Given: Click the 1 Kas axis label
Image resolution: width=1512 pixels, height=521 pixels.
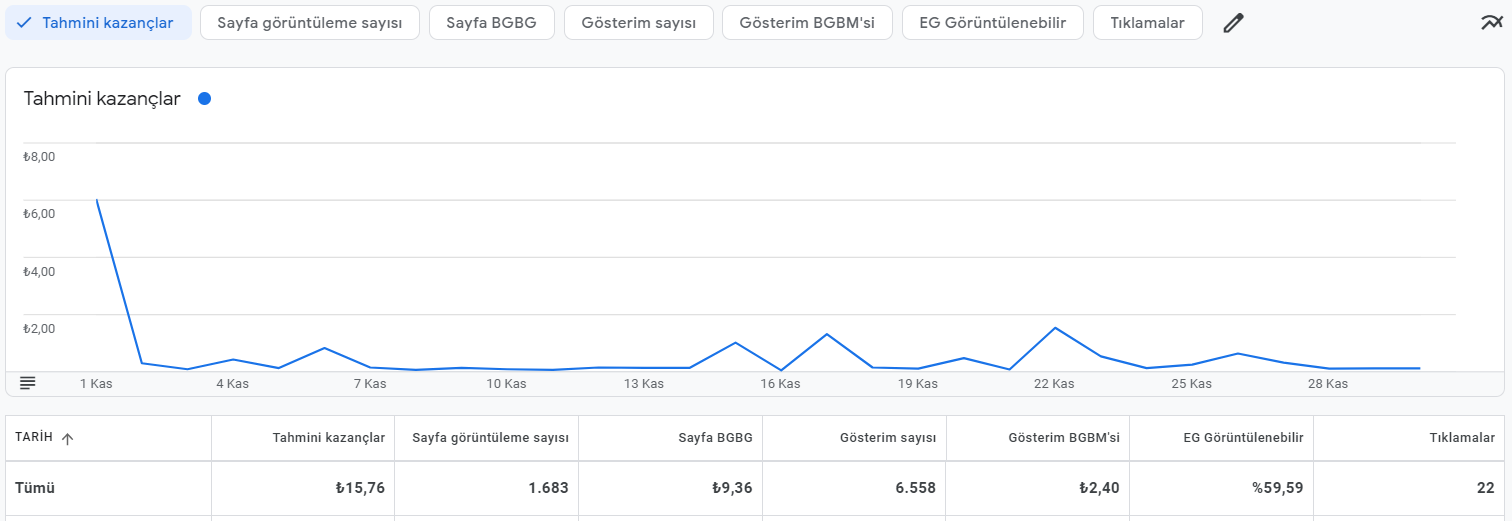Looking at the screenshot, I should pyautogui.click(x=96, y=384).
